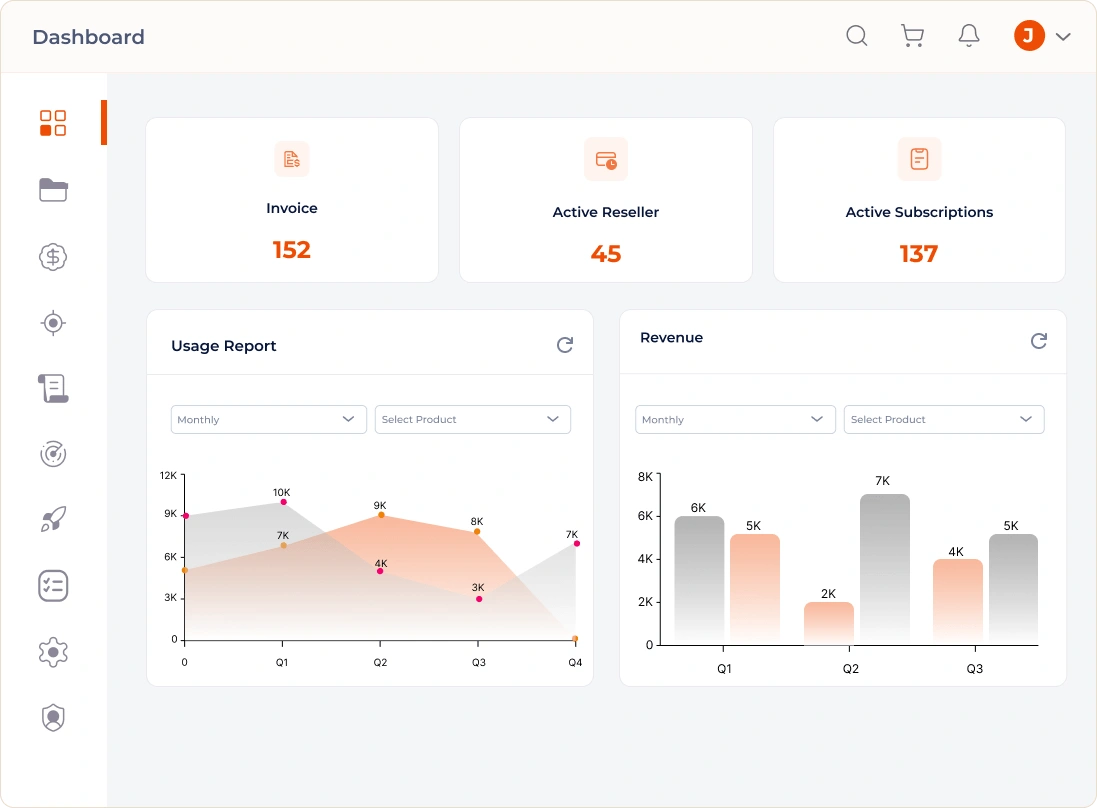This screenshot has height=808, width=1097.
Task: Open Revenue Monthly dropdown
Action: coord(735,419)
